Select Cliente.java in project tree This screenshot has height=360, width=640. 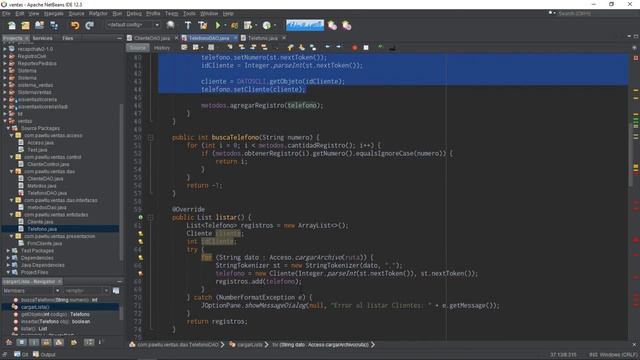pyautogui.click(x=40, y=222)
